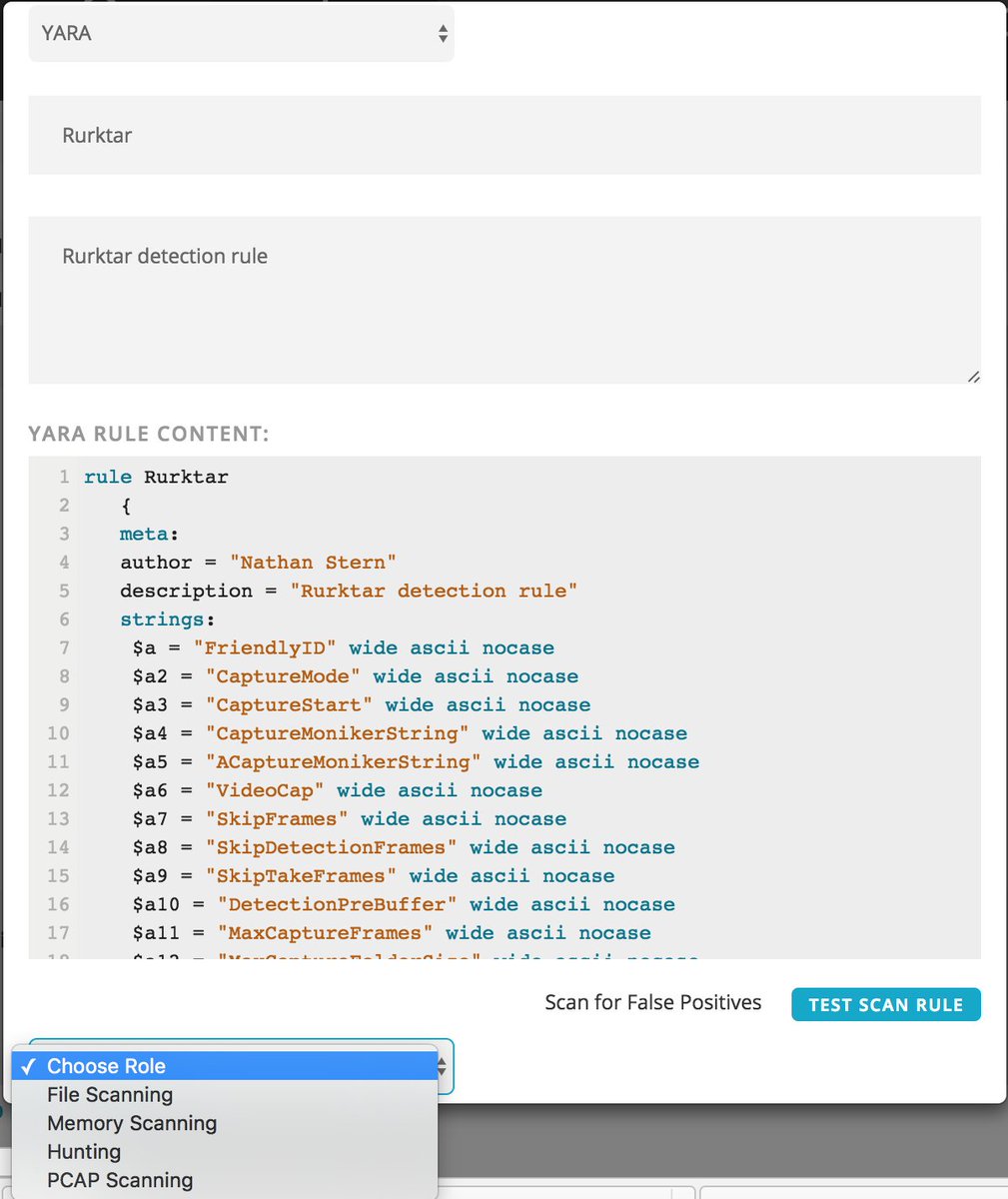Click the ACaptureMonikerString line
Screen dimensions: 1008x1199
point(416,761)
